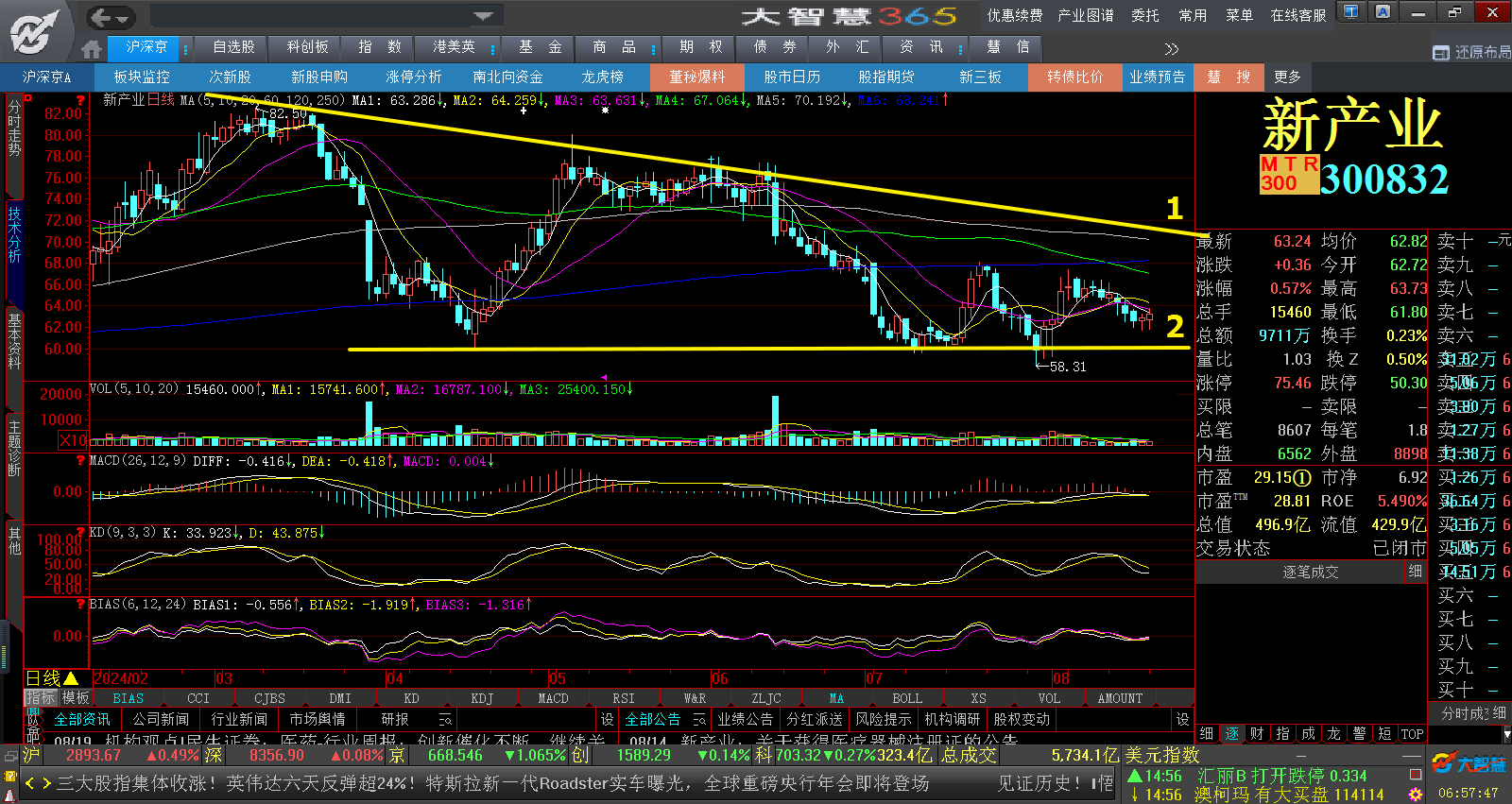Toggle the 指标 indicator mode button
The height and width of the screenshot is (804, 1512).
tap(41, 697)
